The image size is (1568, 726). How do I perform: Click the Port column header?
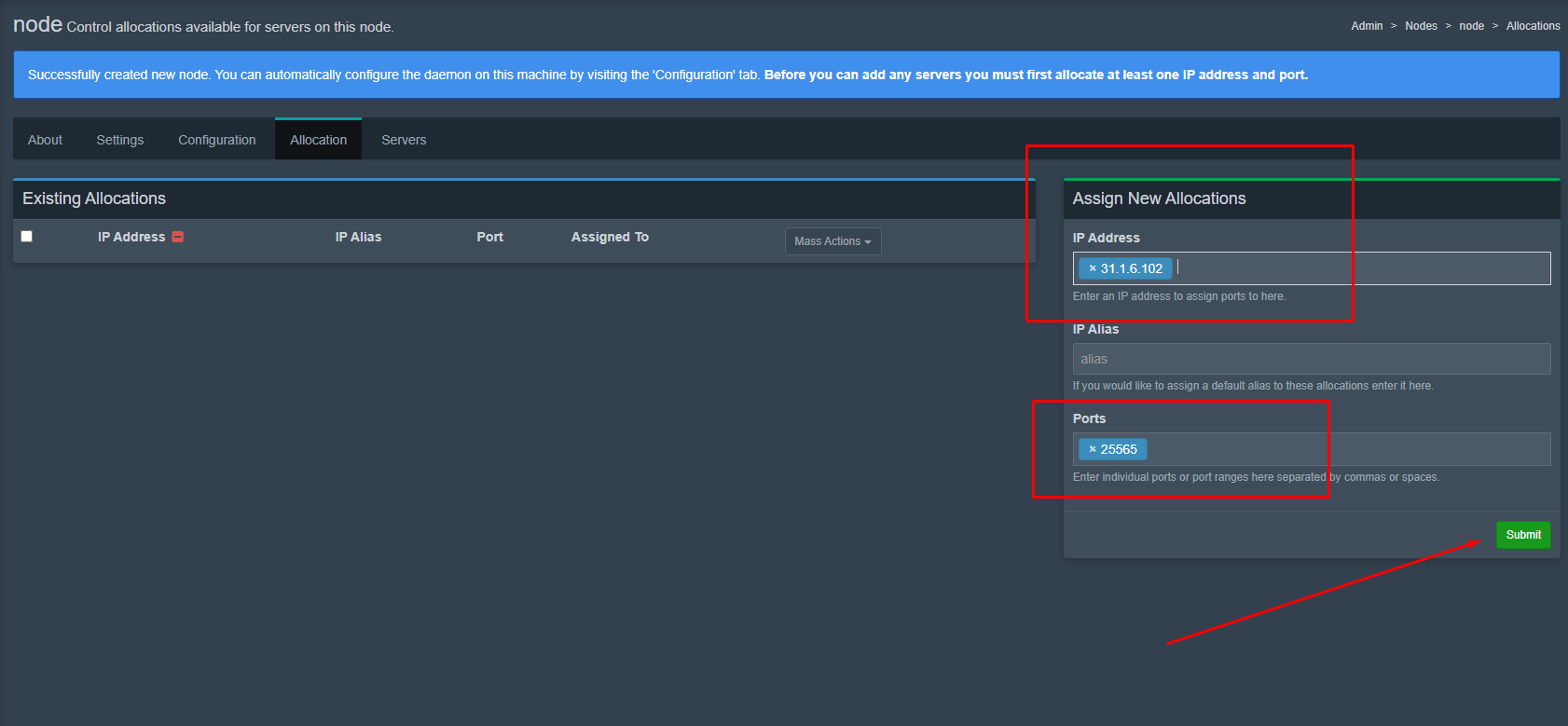pyautogui.click(x=489, y=237)
